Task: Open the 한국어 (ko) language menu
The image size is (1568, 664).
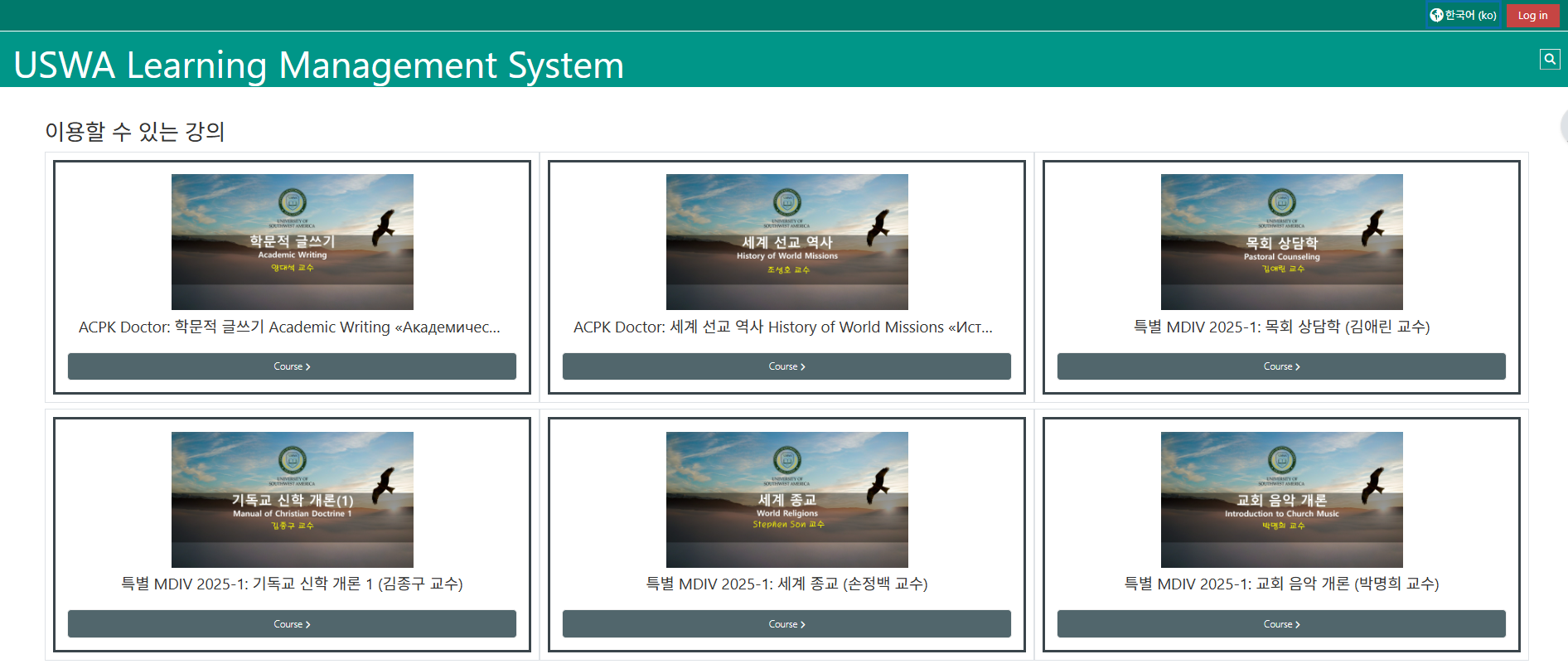Action: (x=1464, y=15)
